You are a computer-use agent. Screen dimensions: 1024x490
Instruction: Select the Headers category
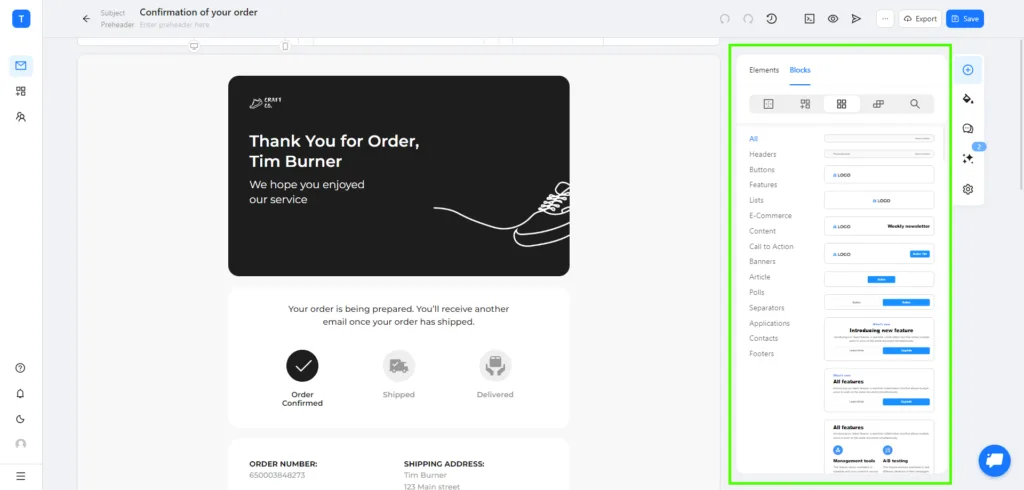763,154
